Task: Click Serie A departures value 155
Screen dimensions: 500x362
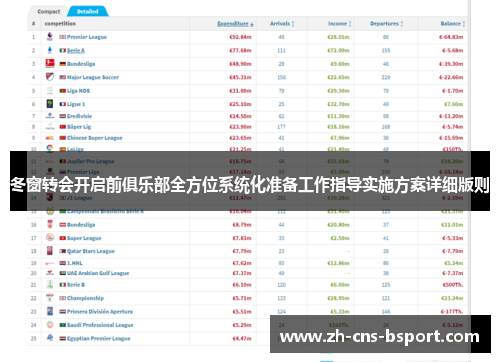Action: click(386, 50)
